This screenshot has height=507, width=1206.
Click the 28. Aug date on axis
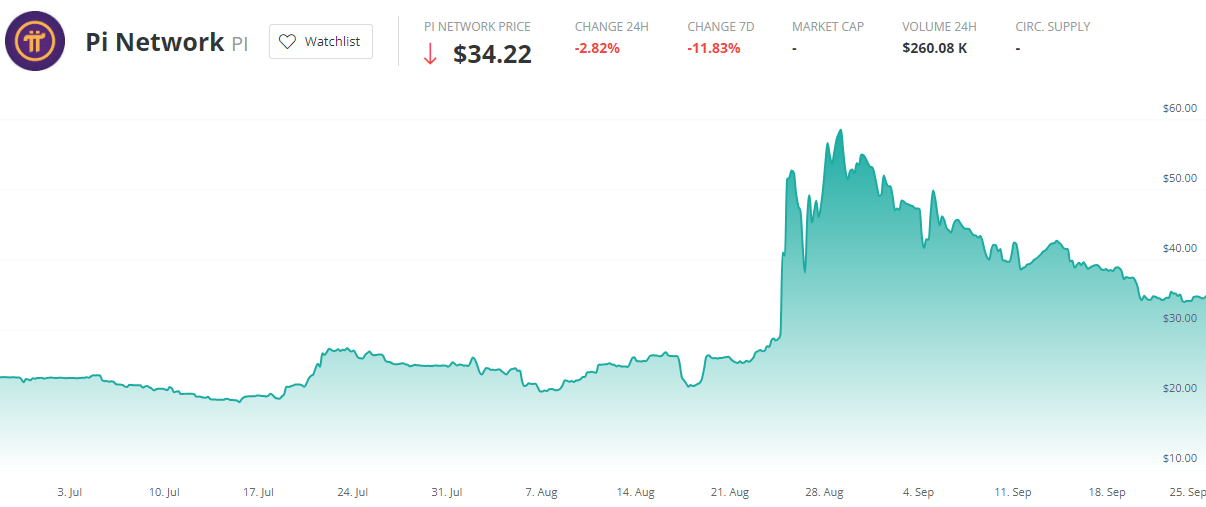coord(827,492)
